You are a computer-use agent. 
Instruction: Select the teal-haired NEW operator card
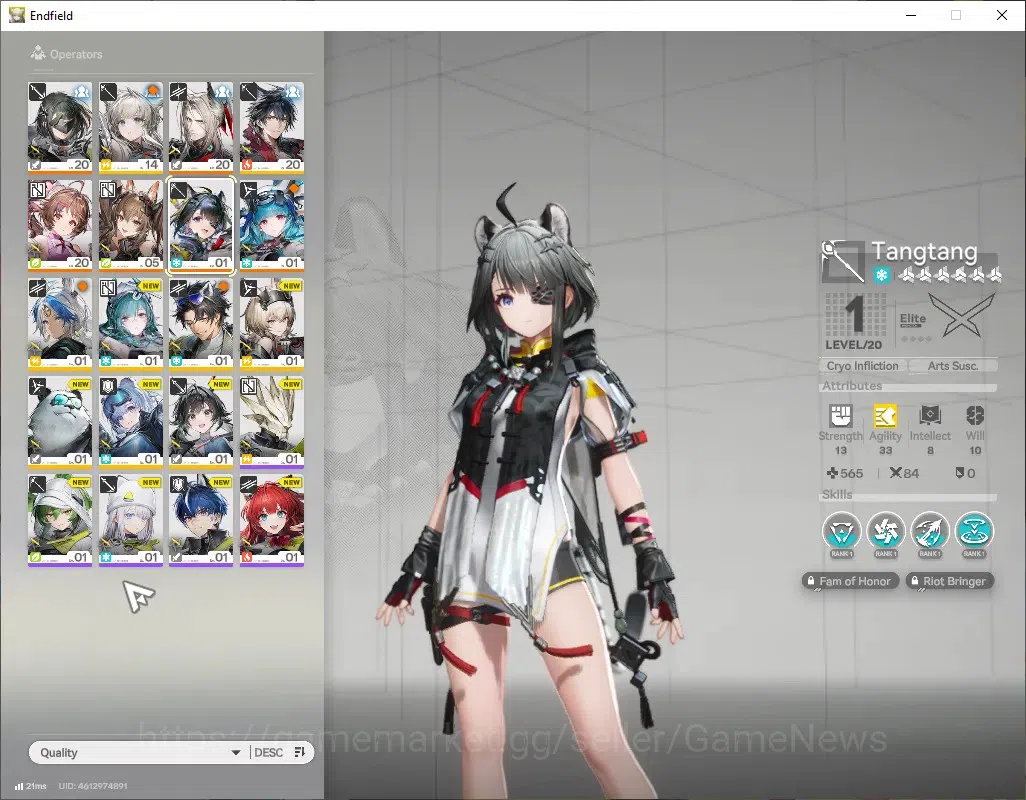tap(131, 324)
